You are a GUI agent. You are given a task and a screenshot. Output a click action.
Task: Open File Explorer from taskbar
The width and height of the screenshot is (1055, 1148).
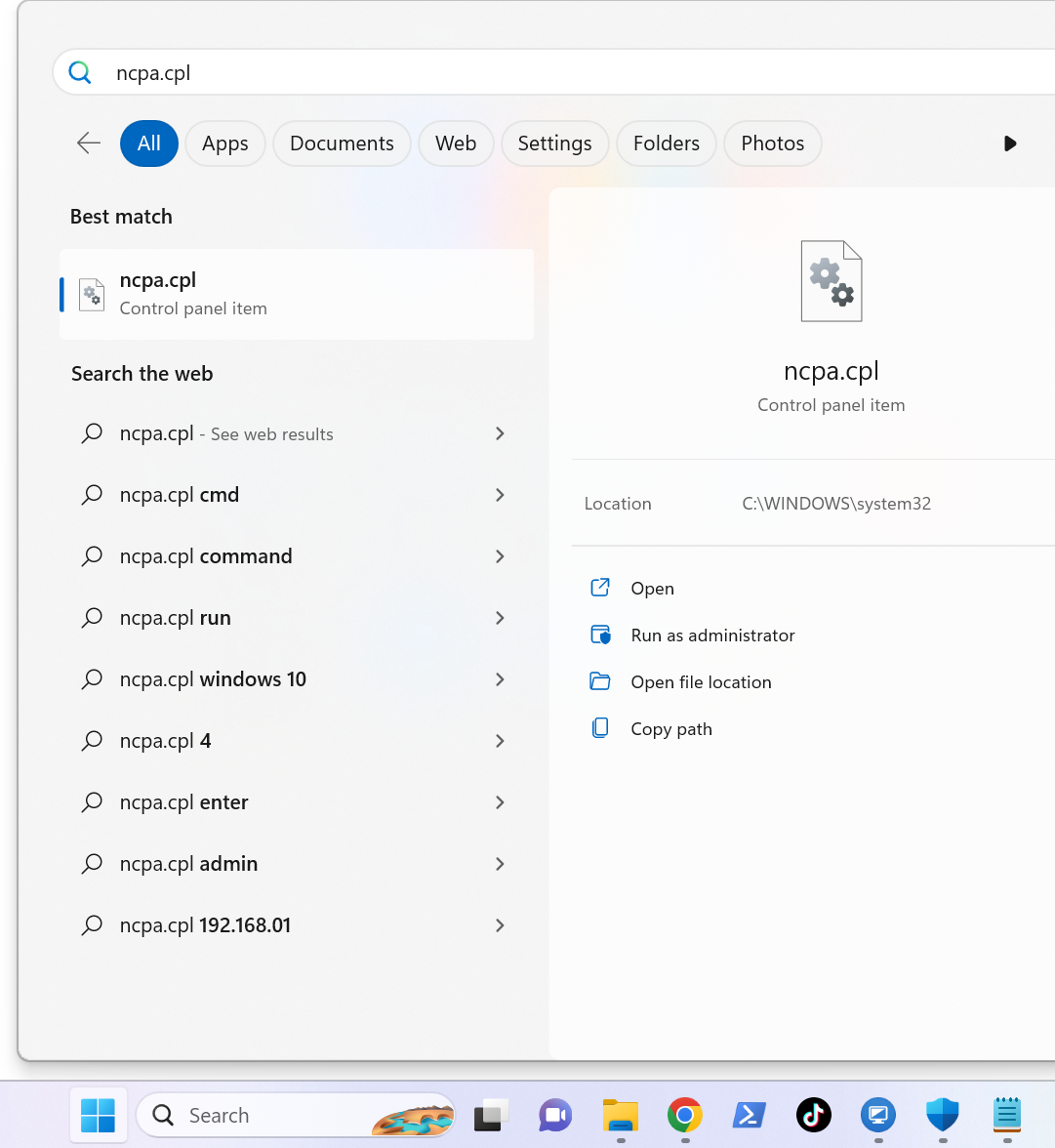point(621,1114)
